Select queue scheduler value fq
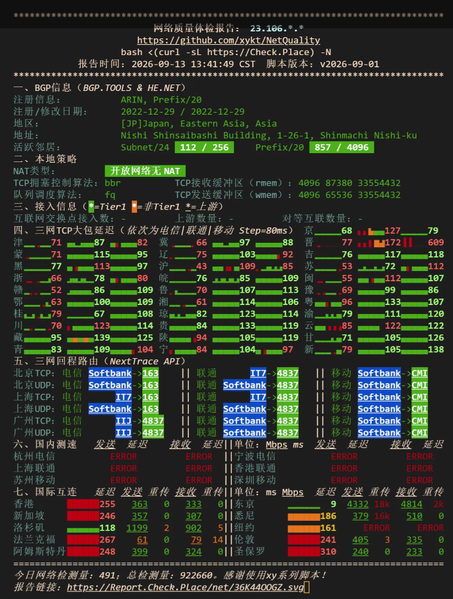 click(110, 195)
